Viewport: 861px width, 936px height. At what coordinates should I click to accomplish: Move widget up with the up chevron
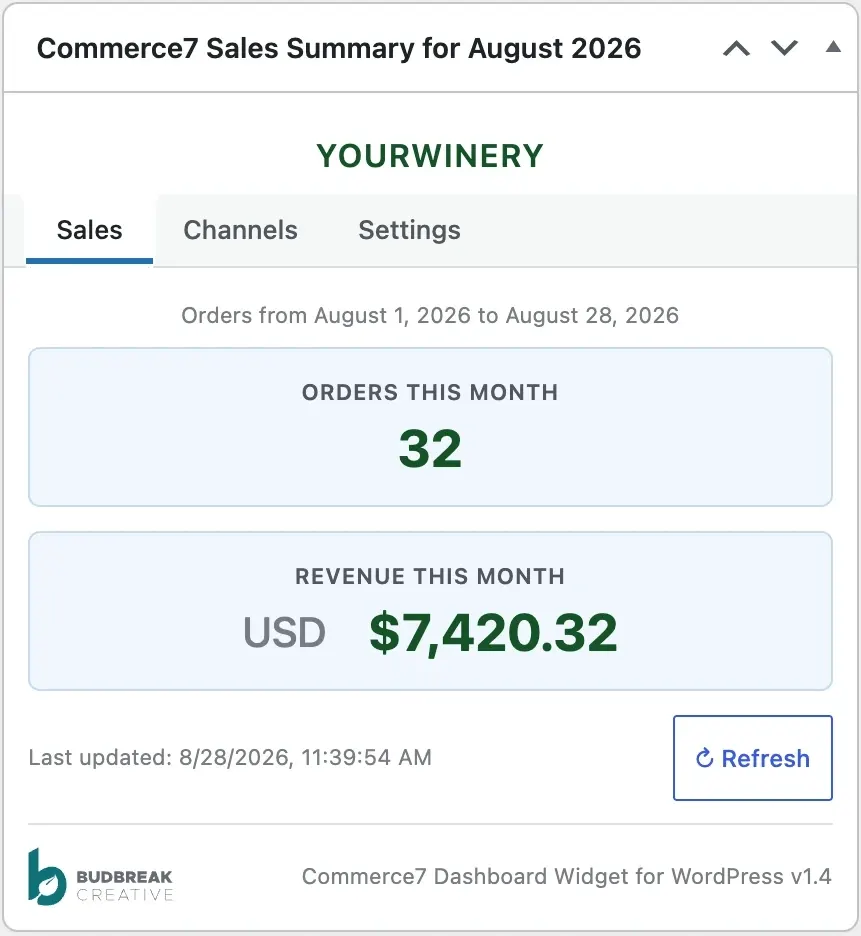pyautogui.click(x=736, y=48)
